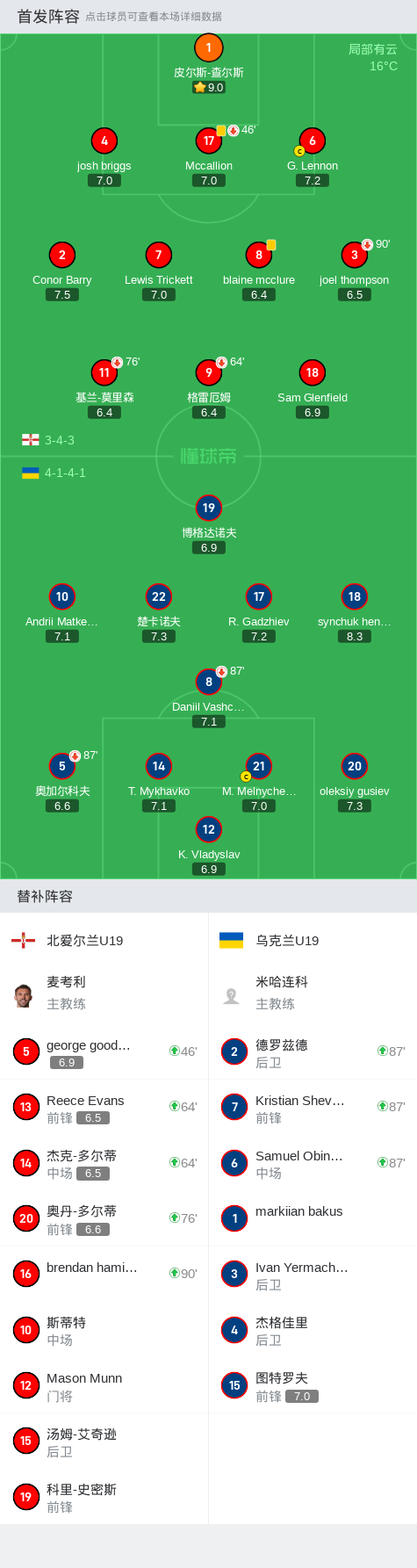Open 格雷厄姆 number 9 player icon
The height and width of the screenshot is (1568, 417).
pos(209,372)
